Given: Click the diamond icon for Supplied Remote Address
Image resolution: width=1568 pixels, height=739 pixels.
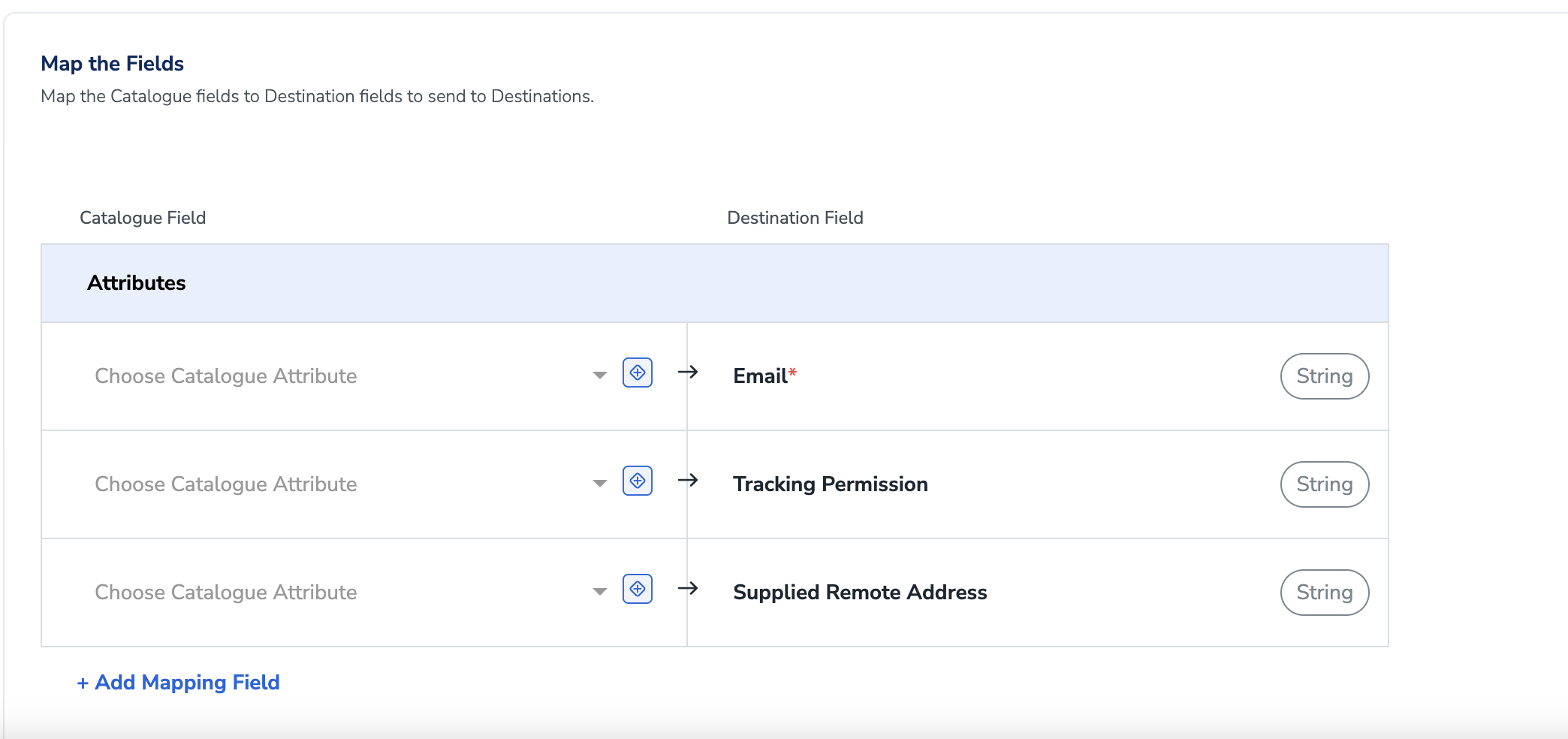Looking at the screenshot, I should (638, 589).
